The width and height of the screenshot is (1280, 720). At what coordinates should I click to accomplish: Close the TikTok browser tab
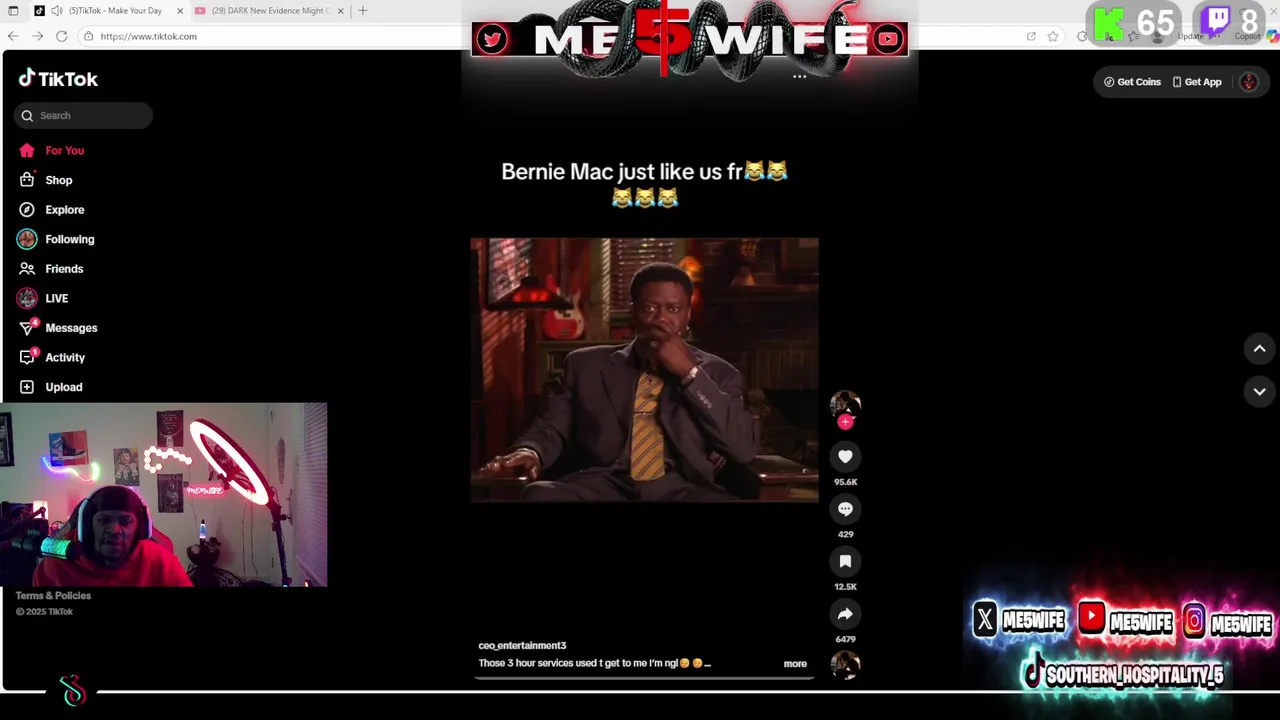pos(180,11)
